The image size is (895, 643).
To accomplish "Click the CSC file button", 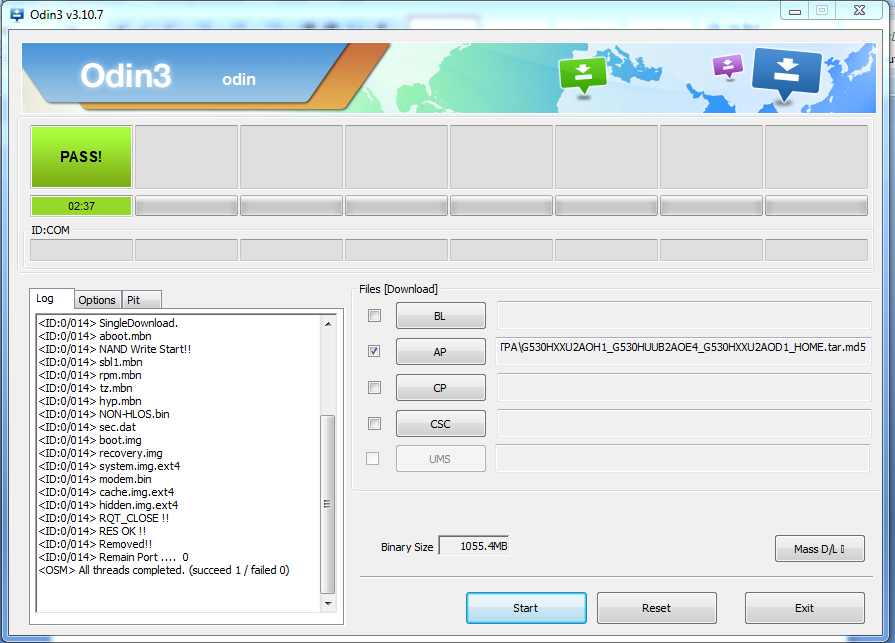I will pos(441,423).
